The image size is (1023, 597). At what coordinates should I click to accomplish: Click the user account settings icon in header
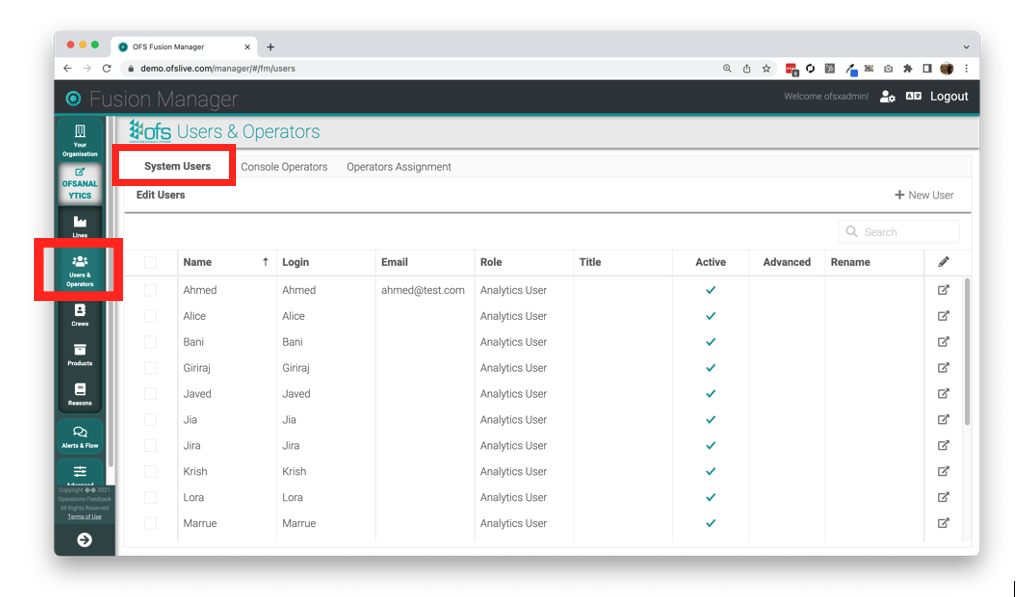point(888,96)
